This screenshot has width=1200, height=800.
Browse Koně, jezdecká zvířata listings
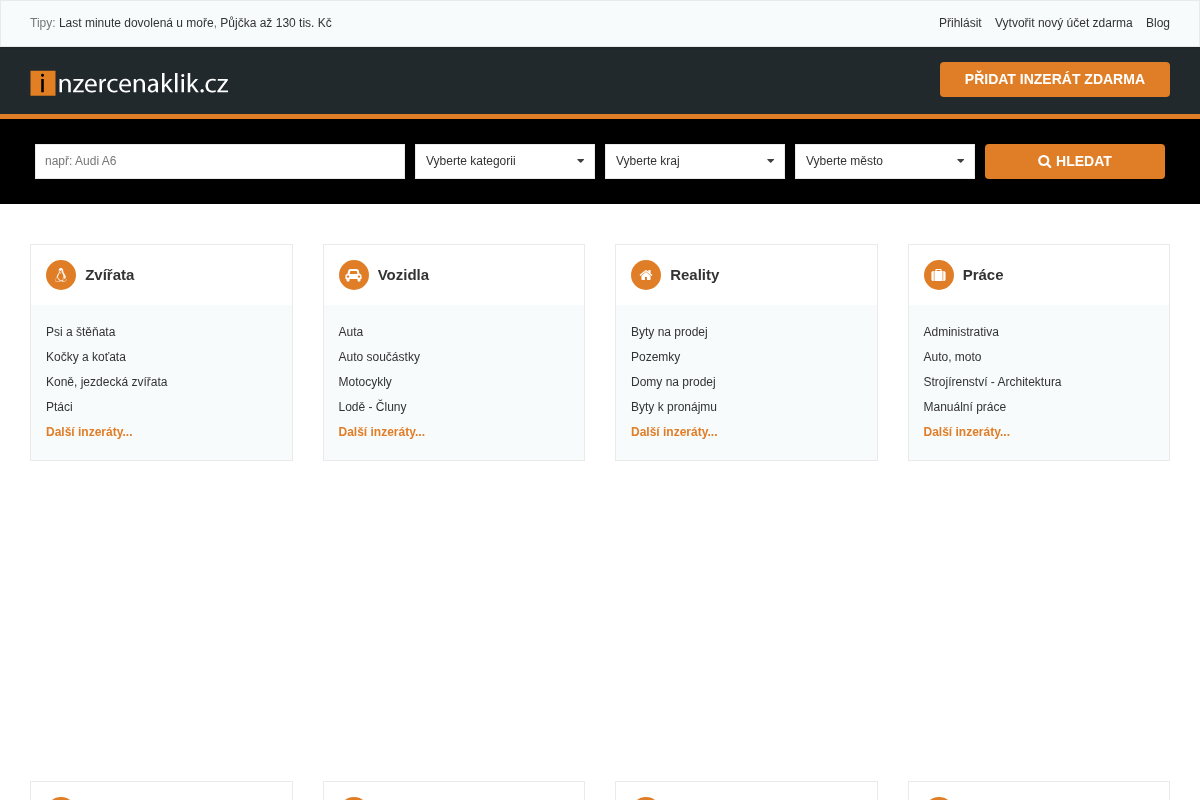tap(107, 382)
